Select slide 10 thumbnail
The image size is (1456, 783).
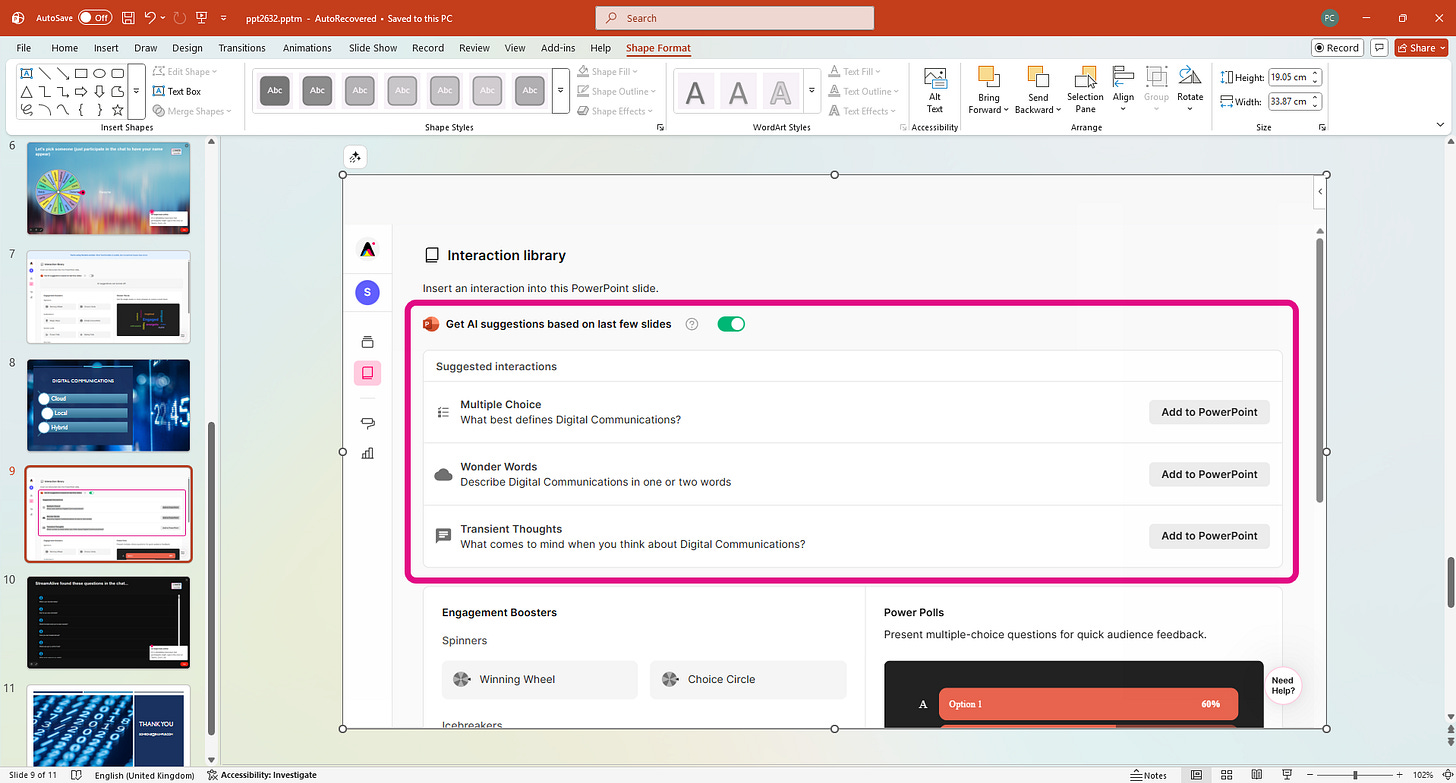(108, 622)
